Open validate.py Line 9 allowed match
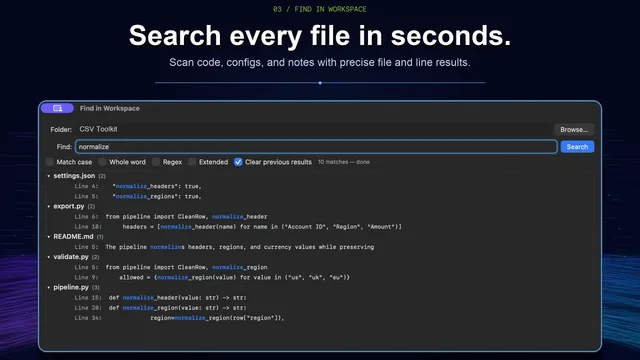Image resolution: width=640 pixels, height=360 pixels. tap(212, 278)
